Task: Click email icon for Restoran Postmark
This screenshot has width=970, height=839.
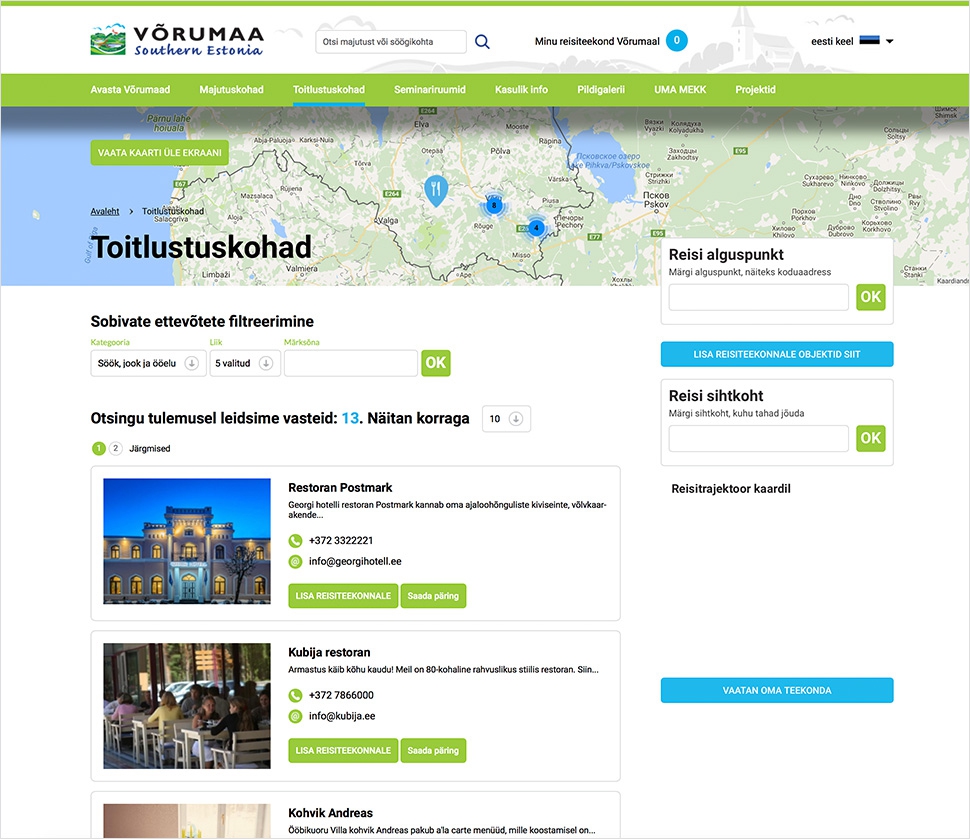Action: pyautogui.click(x=295, y=562)
